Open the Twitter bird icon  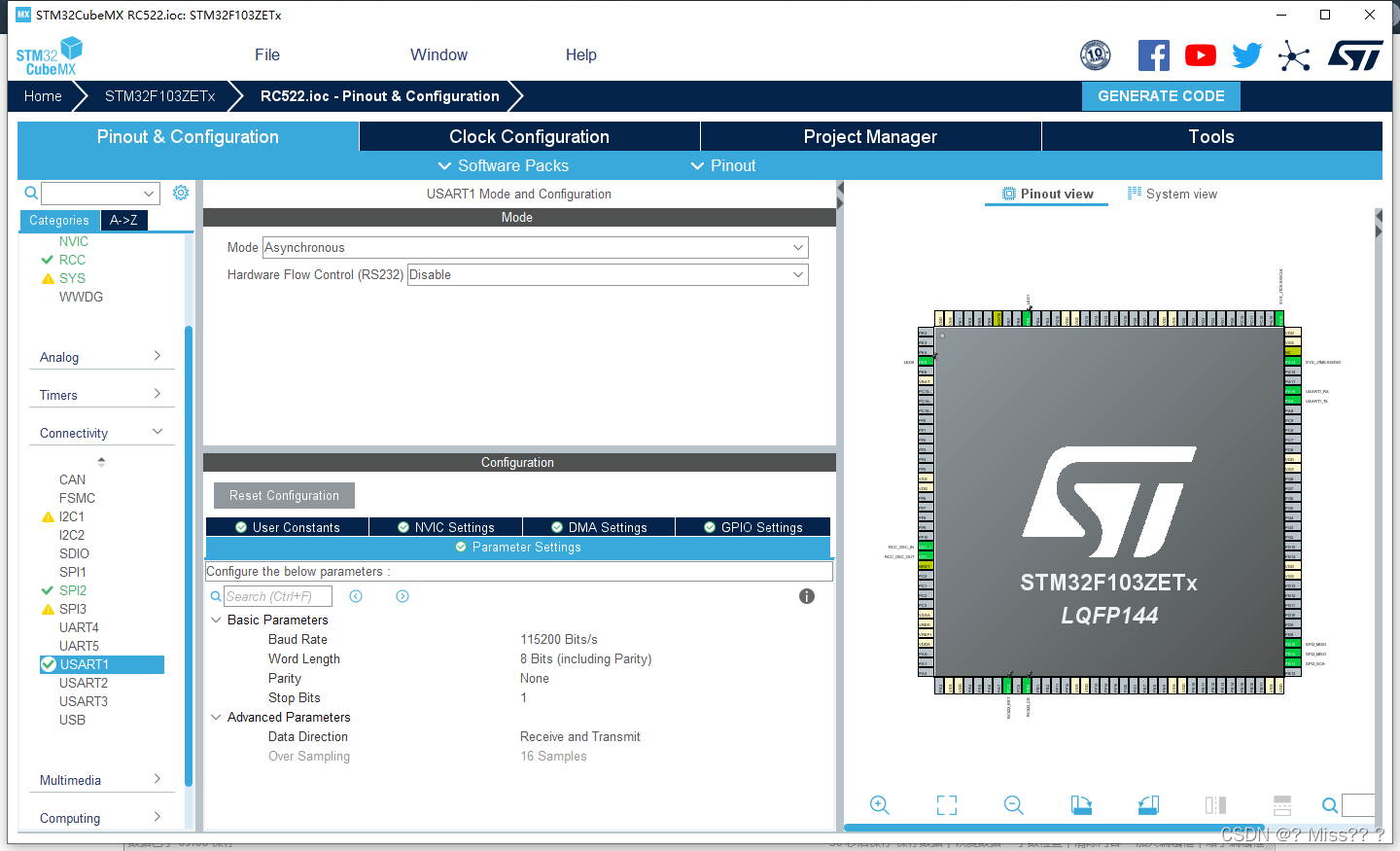tap(1247, 55)
